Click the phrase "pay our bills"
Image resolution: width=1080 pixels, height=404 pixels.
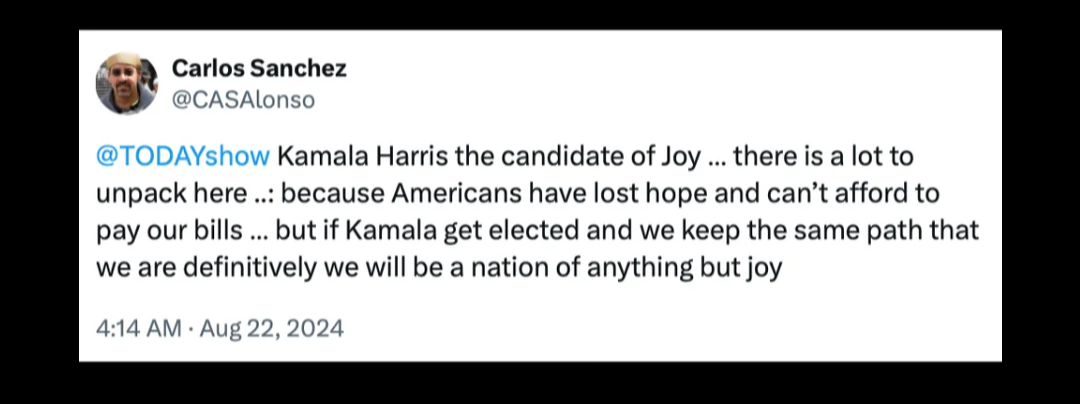(170, 231)
